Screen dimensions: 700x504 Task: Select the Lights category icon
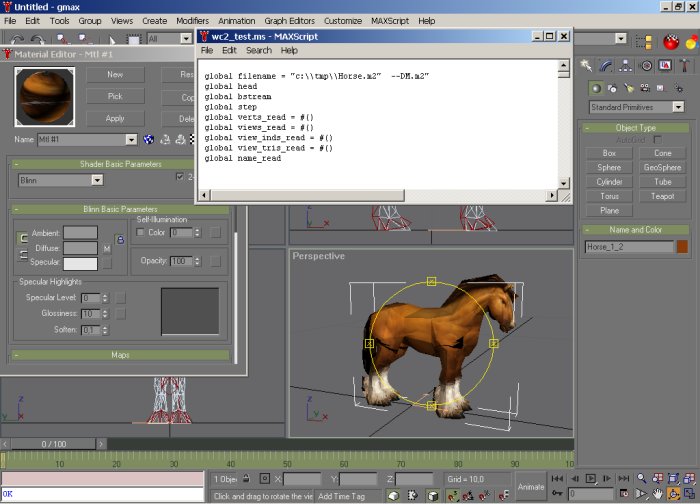coord(629,88)
